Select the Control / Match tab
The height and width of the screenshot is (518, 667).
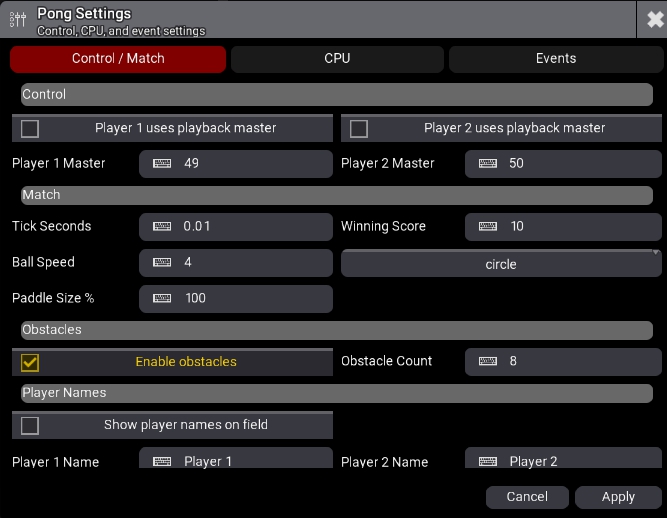(x=118, y=59)
